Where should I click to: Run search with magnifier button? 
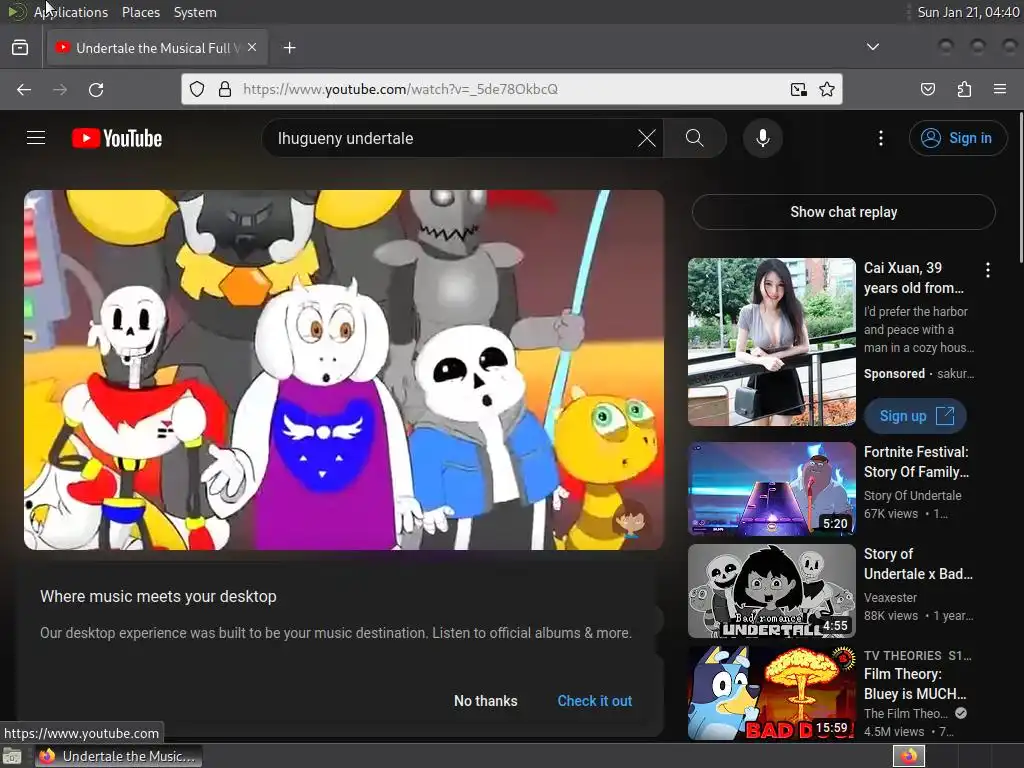coord(695,138)
